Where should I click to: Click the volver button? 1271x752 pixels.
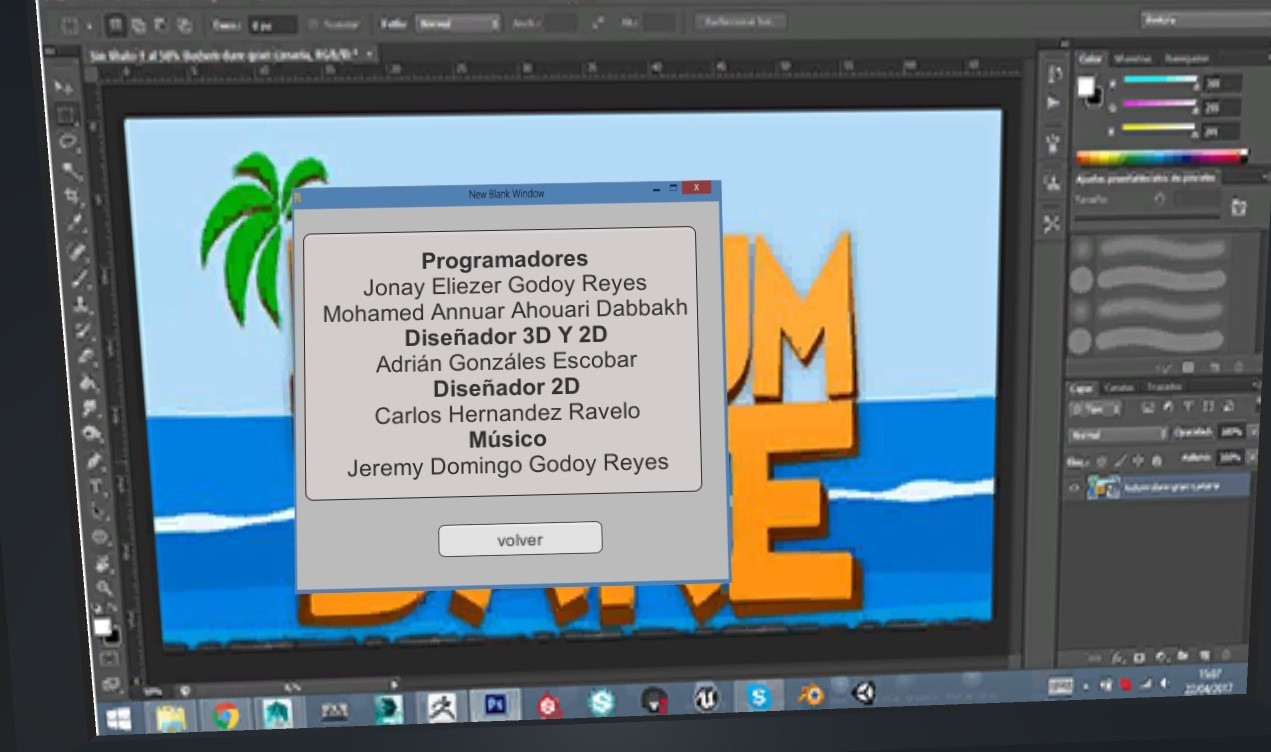(x=520, y=539)
